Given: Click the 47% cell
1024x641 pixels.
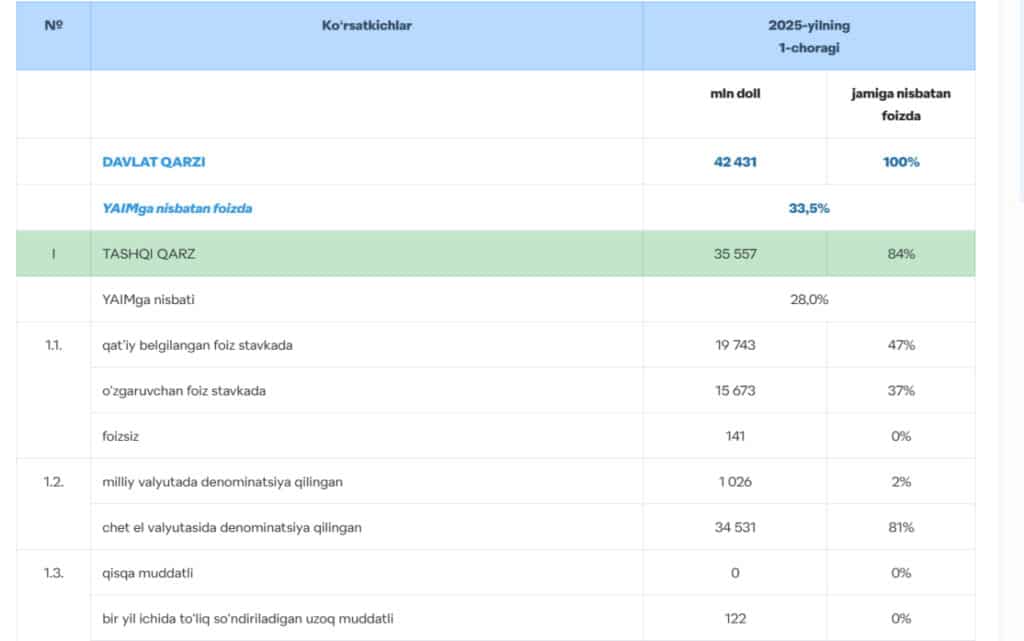Looking at the screenshot, I should pyautogui.click(x=901, y=345).
